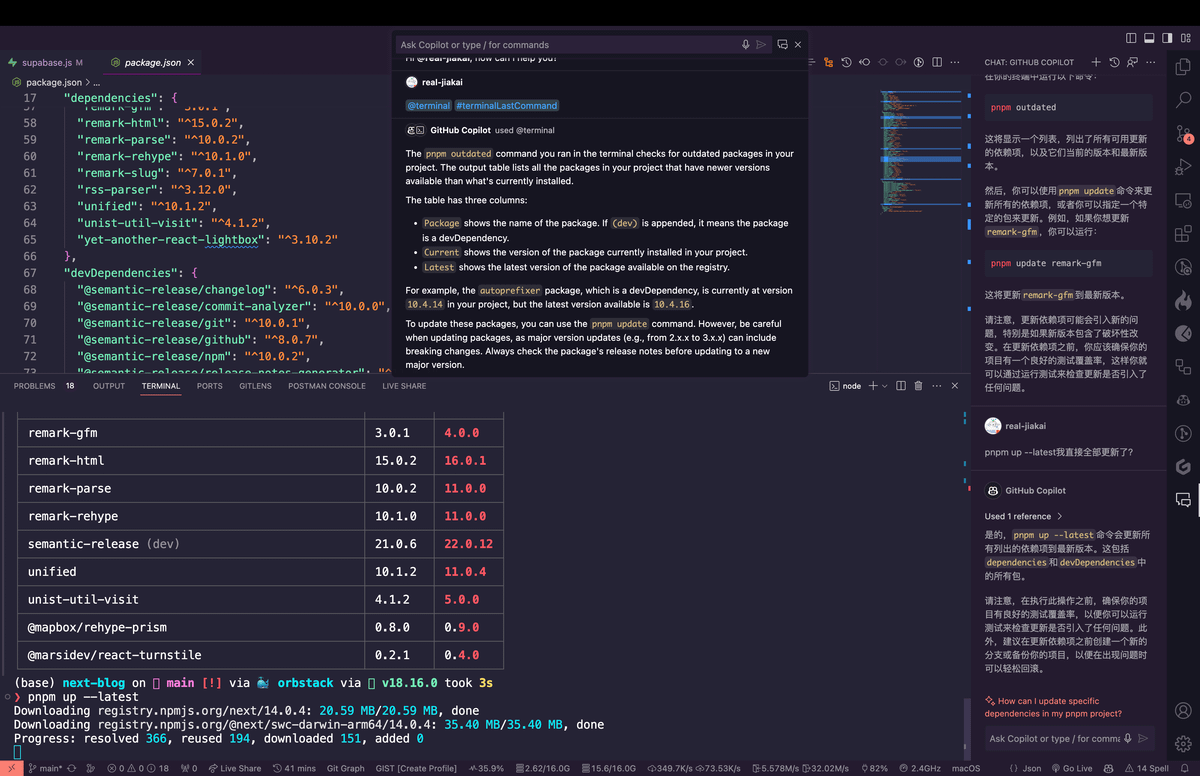Click the Go Live status bar button

[x=1071, y=768]
